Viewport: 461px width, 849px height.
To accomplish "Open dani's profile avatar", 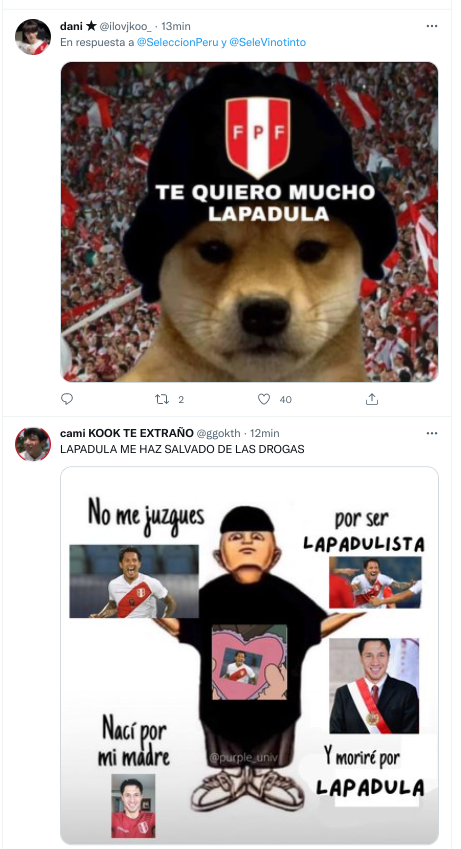I will (33, 37).
